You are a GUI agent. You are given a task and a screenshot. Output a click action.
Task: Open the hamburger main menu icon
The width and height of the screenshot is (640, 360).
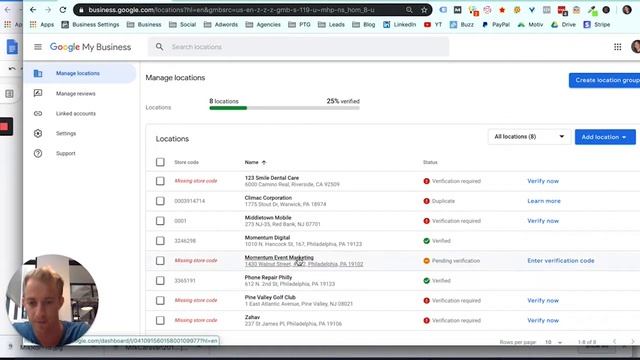click(x=38, y=47)
